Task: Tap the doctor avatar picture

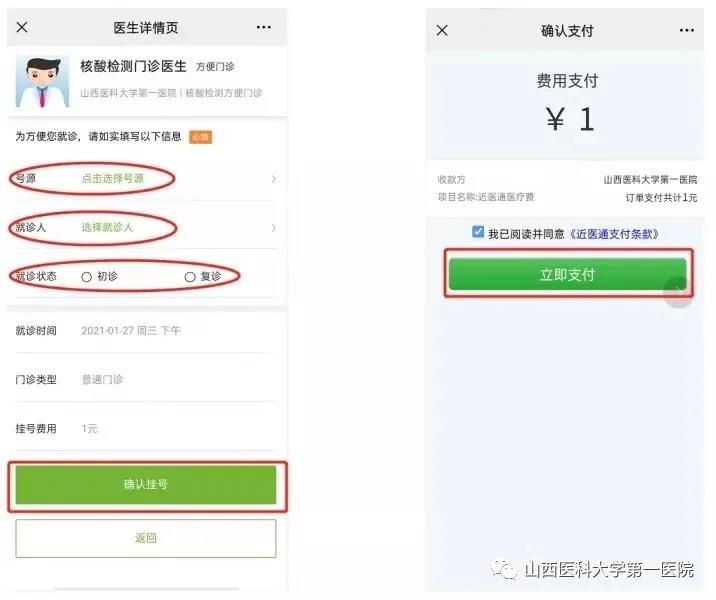Action: tap(42, 81)
